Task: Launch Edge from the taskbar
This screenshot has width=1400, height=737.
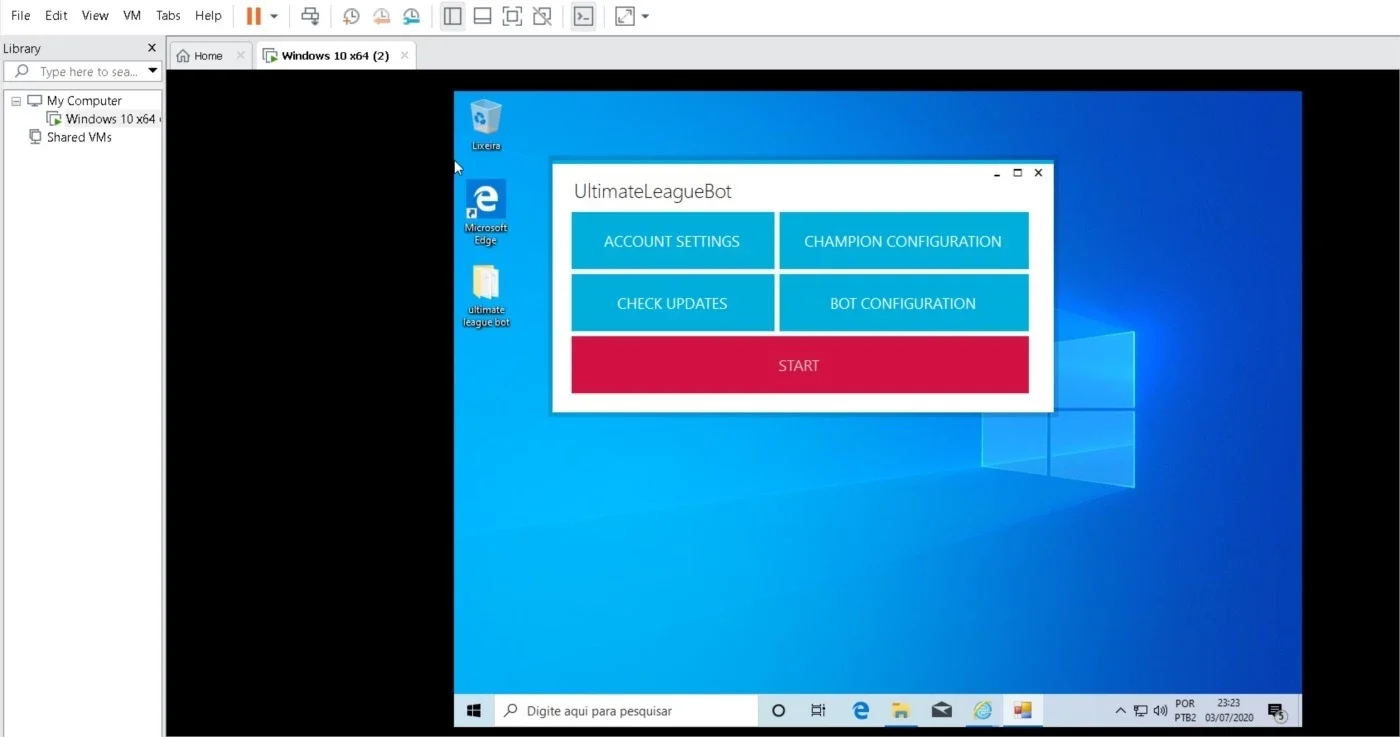Action: (x=860, y=711)
